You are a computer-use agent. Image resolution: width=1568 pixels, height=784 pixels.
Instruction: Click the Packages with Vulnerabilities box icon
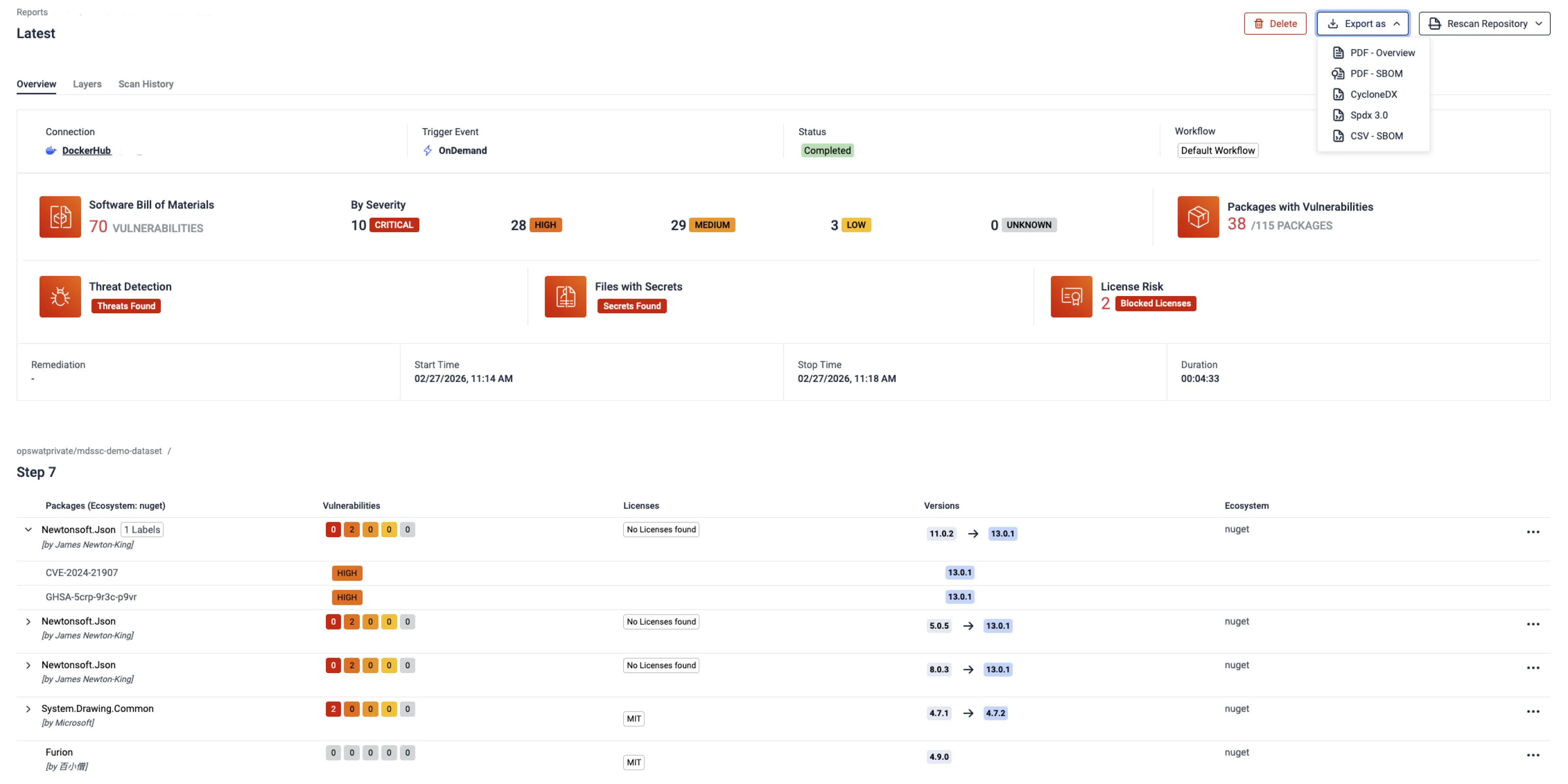coord(1197,217)
